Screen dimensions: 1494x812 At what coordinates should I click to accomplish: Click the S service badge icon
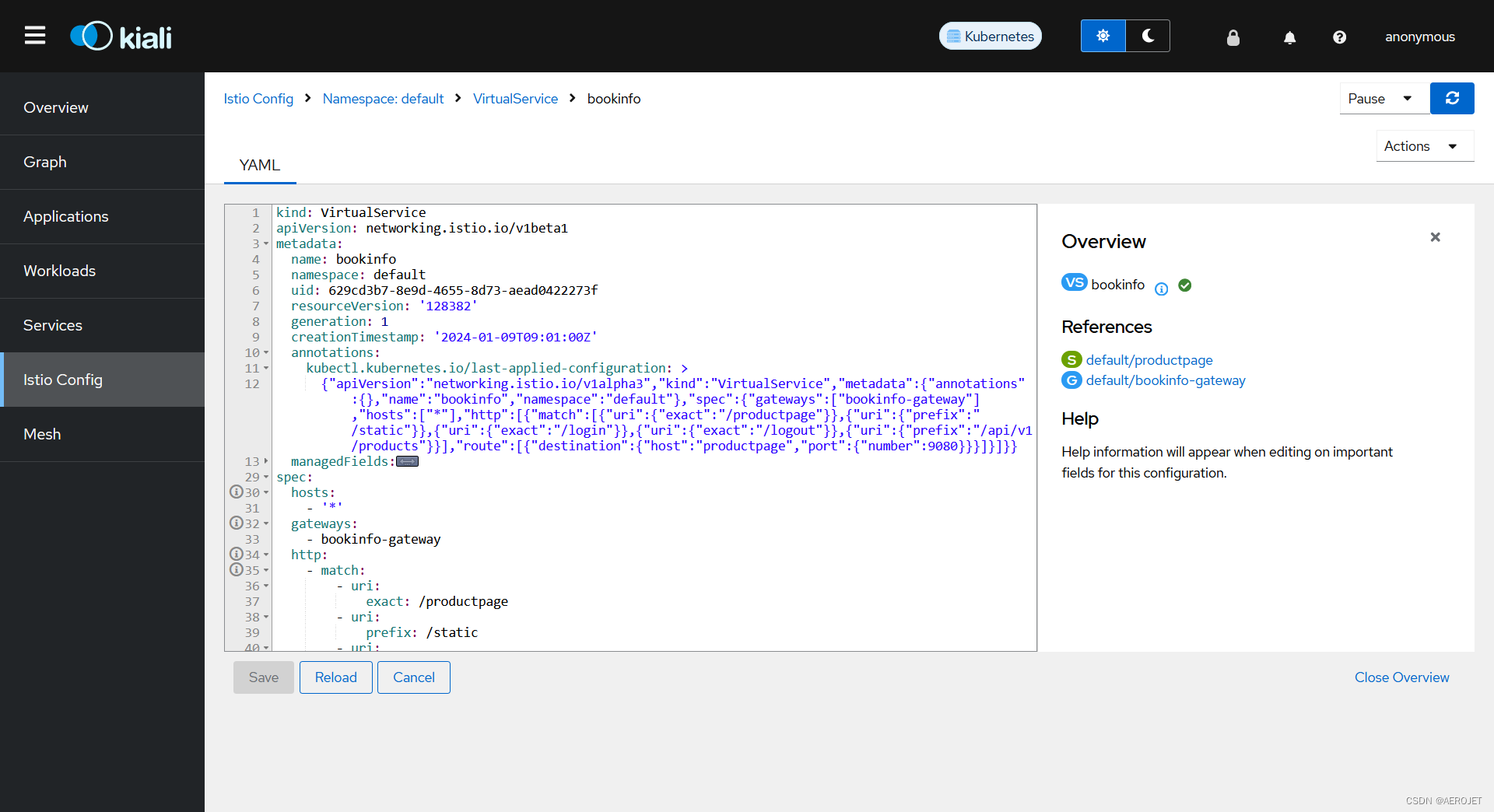point(1071,359)
